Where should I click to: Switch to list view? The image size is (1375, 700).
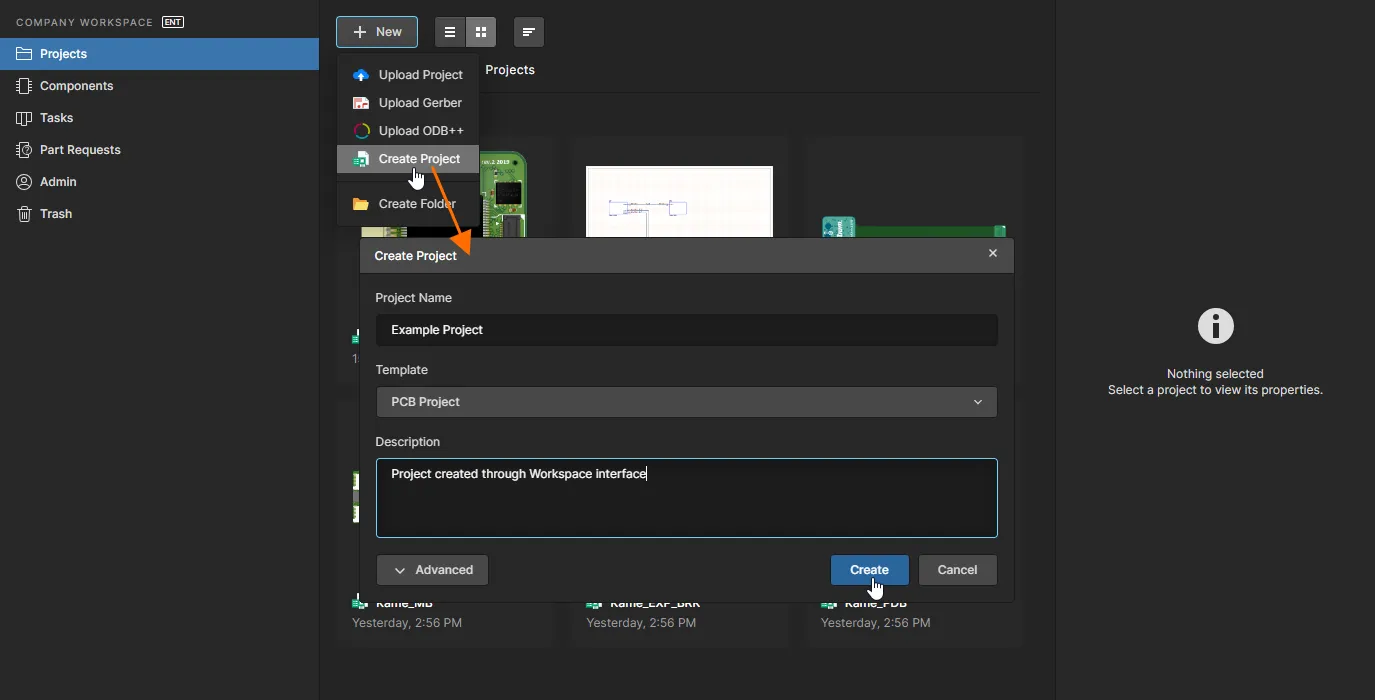450,32
